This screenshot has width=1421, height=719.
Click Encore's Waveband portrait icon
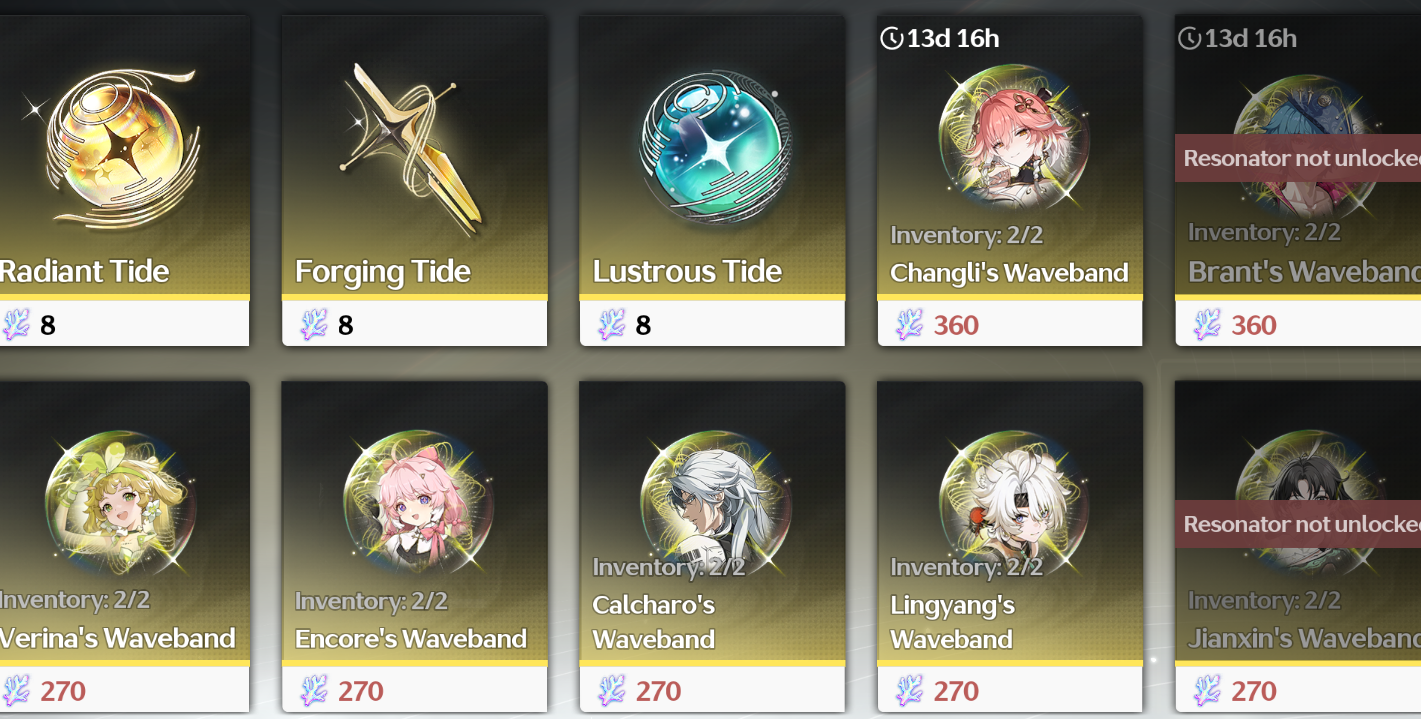(x=417, y=504)
